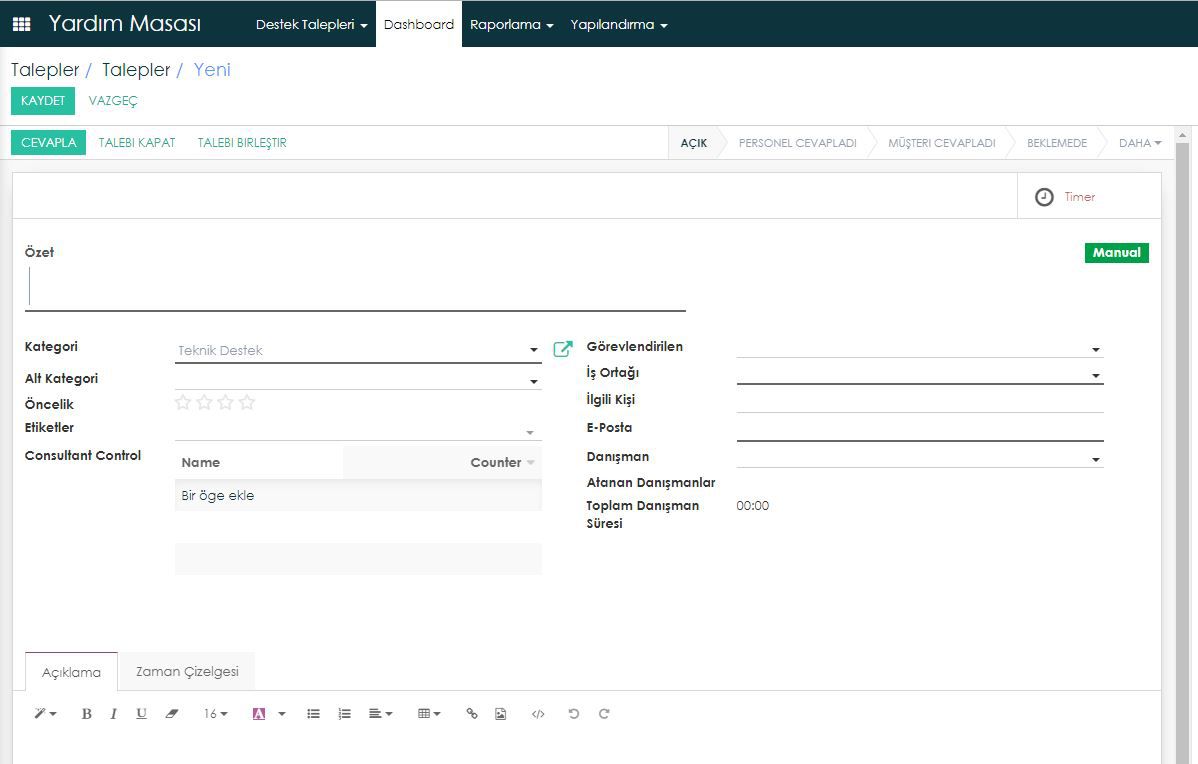Image resolution: width=1198 pixels, height=764 pixels.
Task: Click the green Manual badge
Action: point(1116,253)
